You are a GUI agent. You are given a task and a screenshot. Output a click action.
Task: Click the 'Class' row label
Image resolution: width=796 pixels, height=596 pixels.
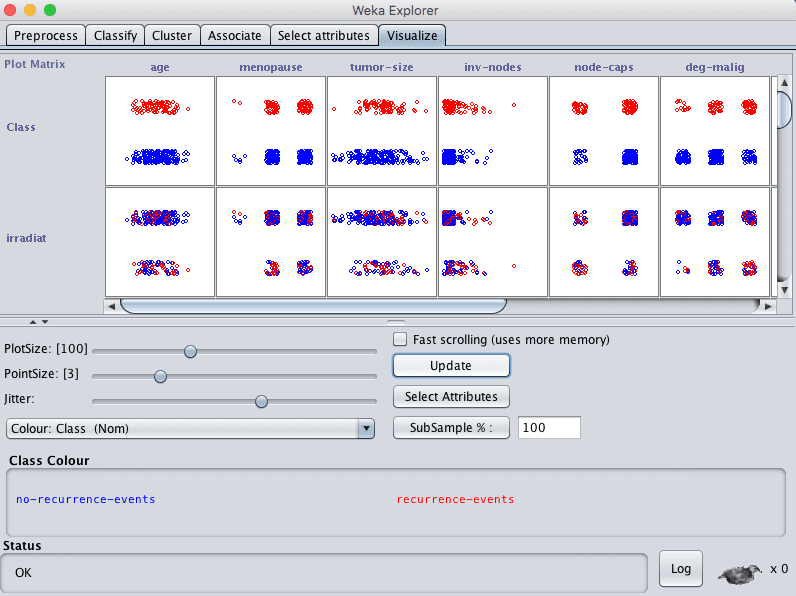click(21, 127)
